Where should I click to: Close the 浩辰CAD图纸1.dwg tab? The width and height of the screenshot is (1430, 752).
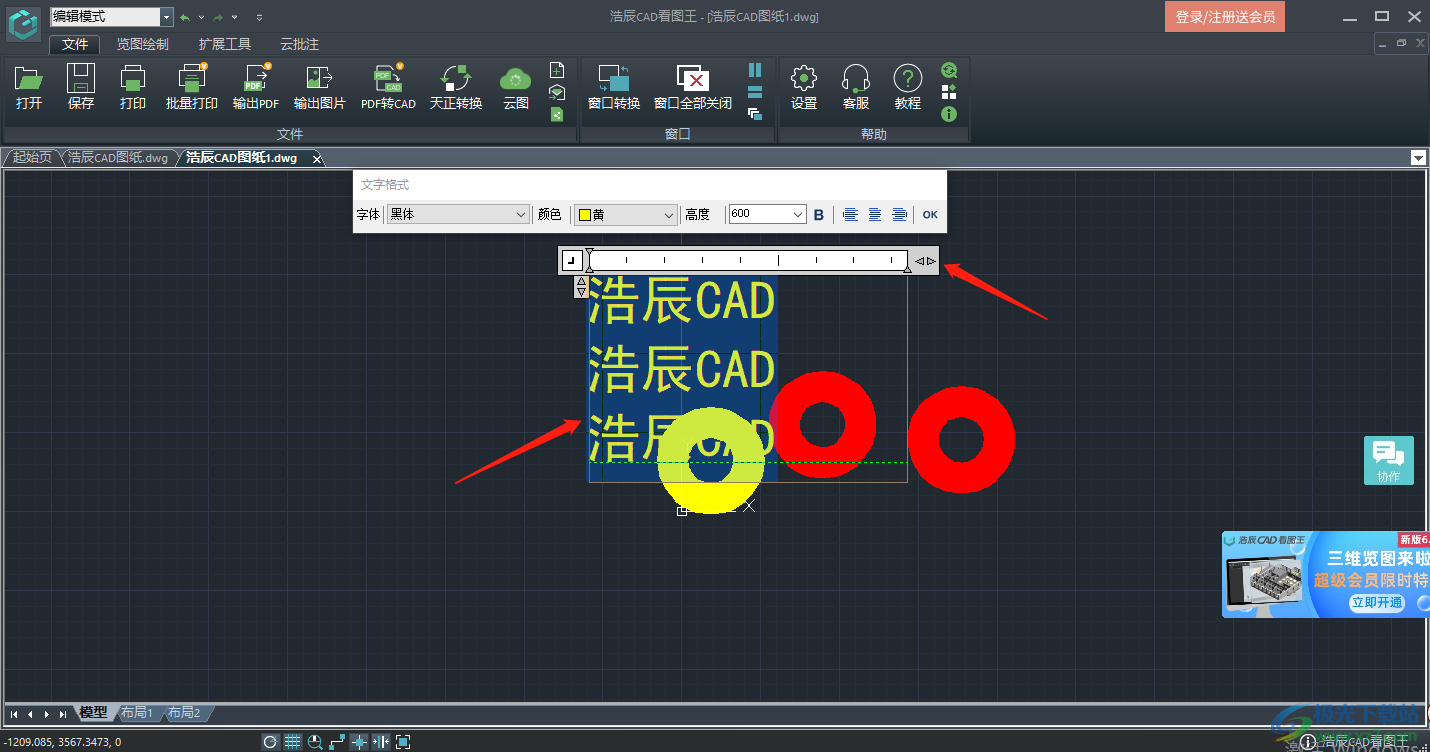point(317,159)
